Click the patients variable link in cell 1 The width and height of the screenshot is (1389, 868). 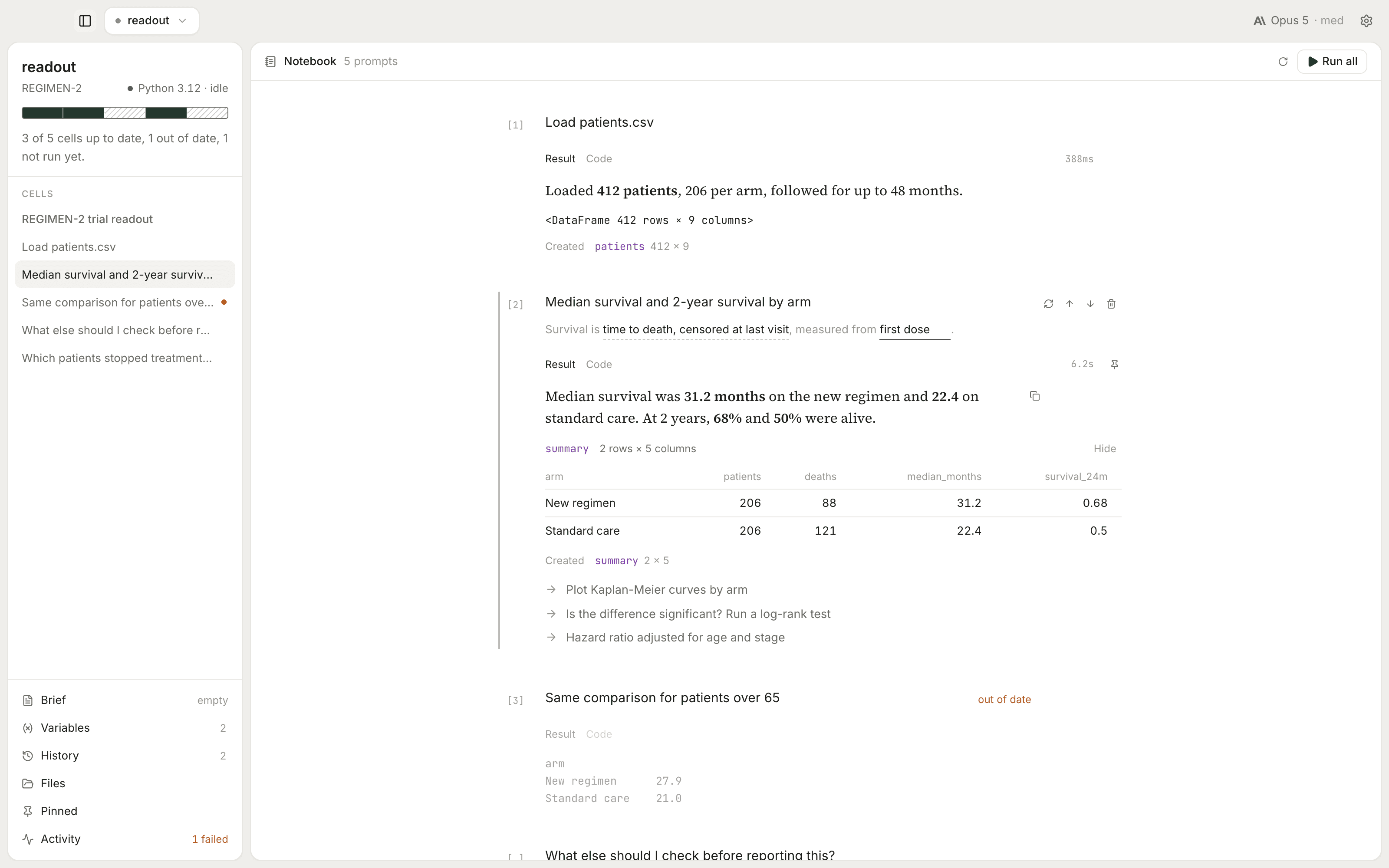[619, 246]
